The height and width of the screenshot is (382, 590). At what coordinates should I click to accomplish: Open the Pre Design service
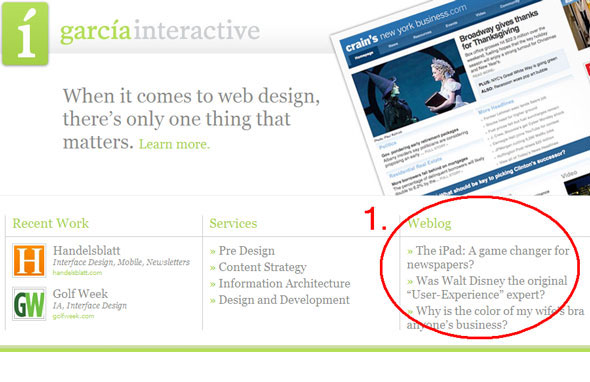[x=246, y=251]
